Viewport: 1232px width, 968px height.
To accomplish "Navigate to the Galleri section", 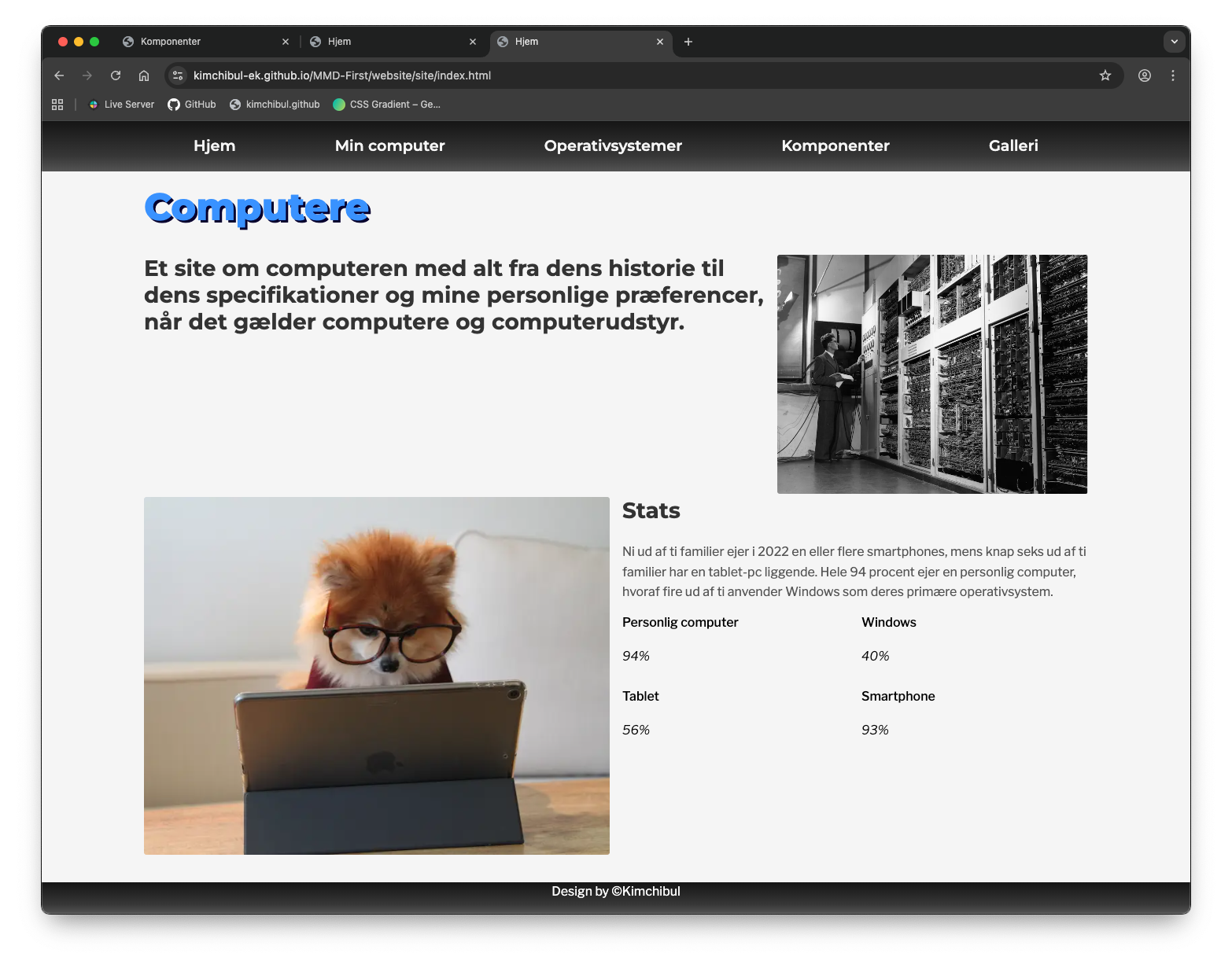I will (1013, 145).
